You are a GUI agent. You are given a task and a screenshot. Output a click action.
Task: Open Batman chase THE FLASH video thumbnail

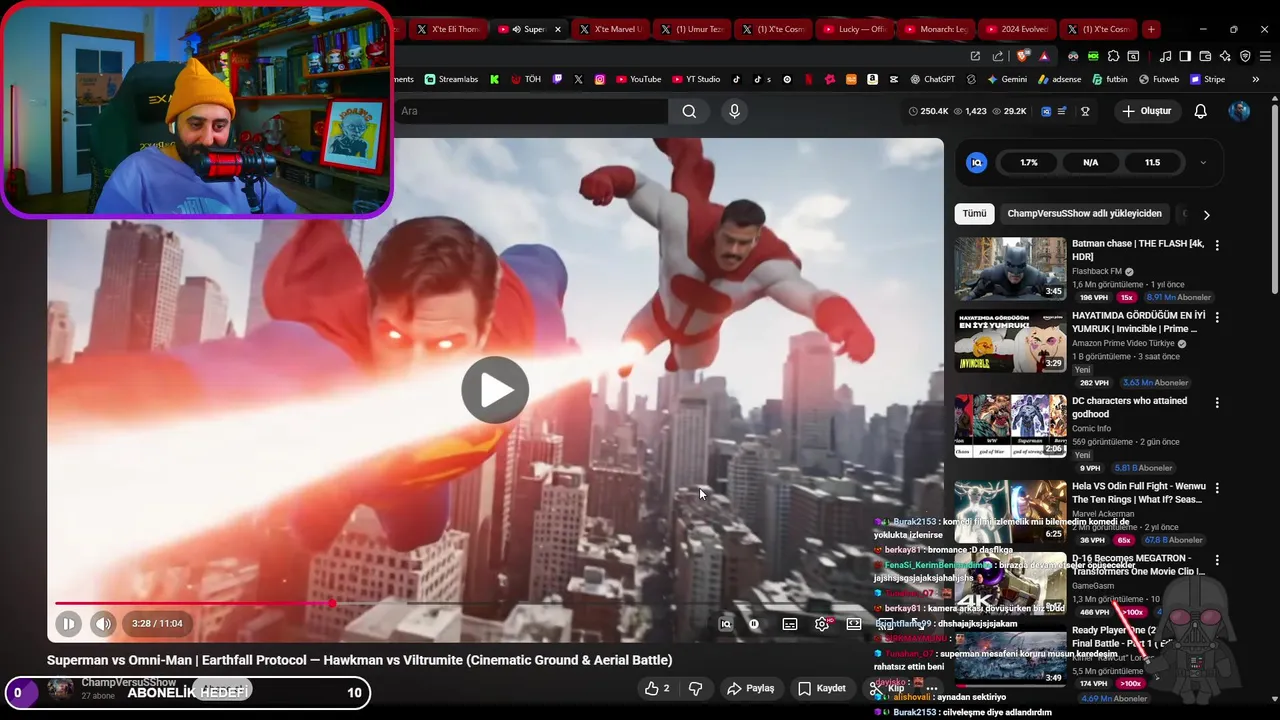tap(1010, 268)
